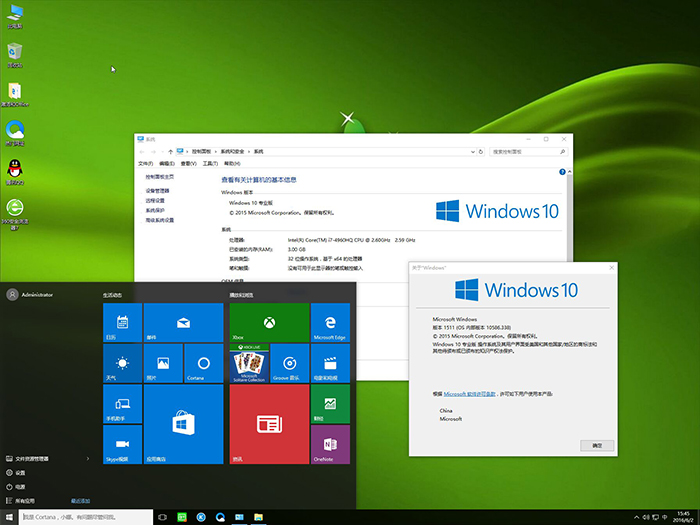Expand File Explorer (文件资源管理器) jump list arrow
The width and height of the screenshot is (700, 525).
88,458
